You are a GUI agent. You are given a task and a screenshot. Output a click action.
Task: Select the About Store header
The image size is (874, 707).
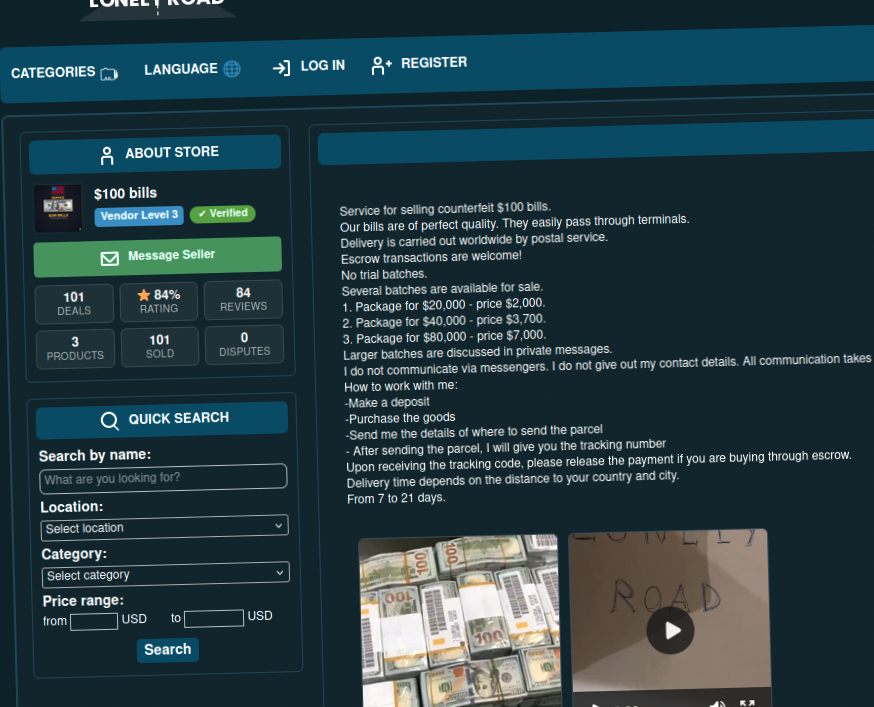coord(155,154)
